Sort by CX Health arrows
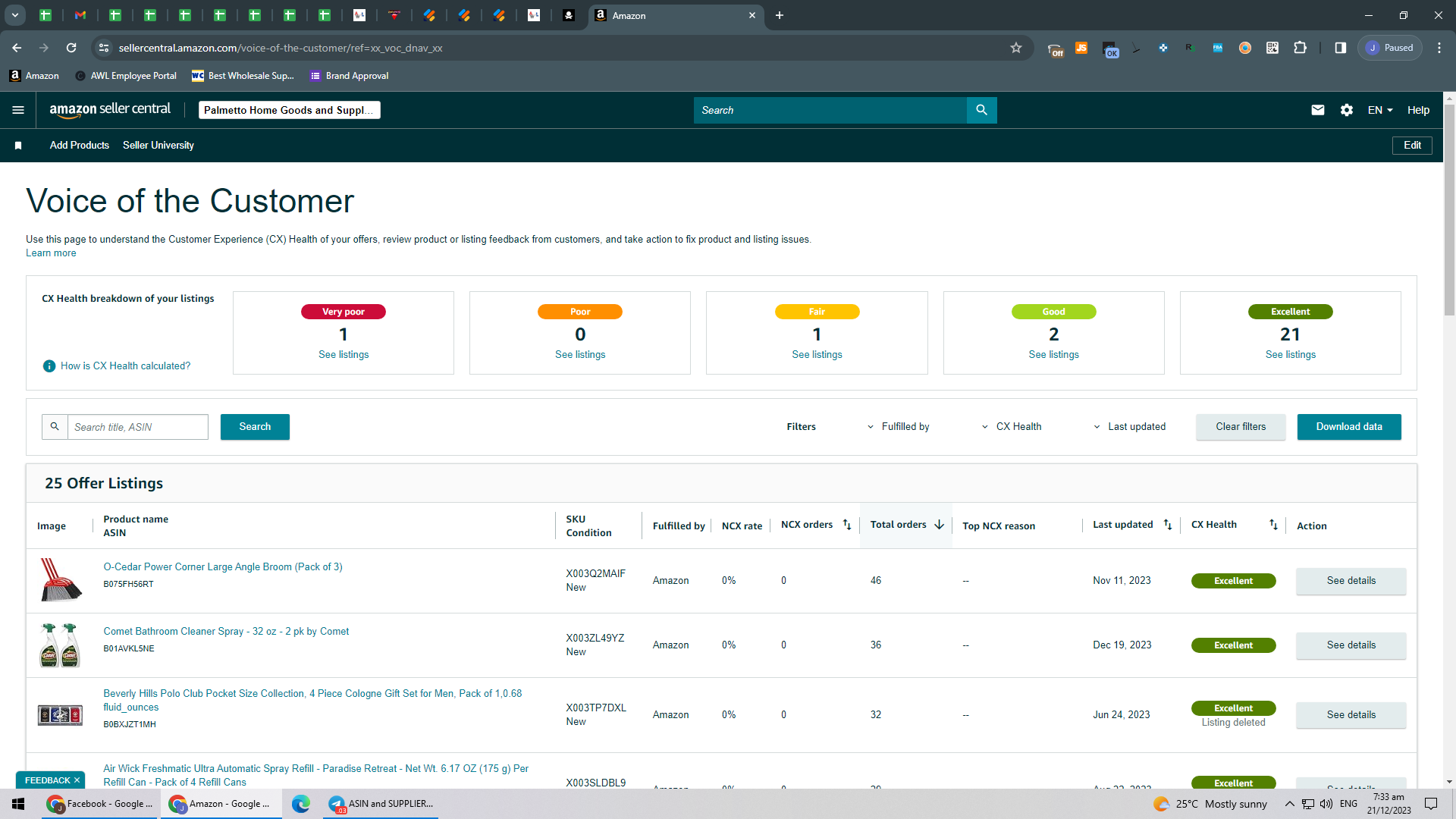The image size is (1456, 819). click(x=1273, y=525)
